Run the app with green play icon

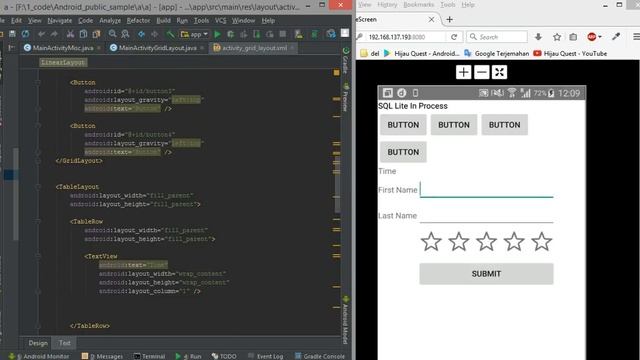coord(217,34)
